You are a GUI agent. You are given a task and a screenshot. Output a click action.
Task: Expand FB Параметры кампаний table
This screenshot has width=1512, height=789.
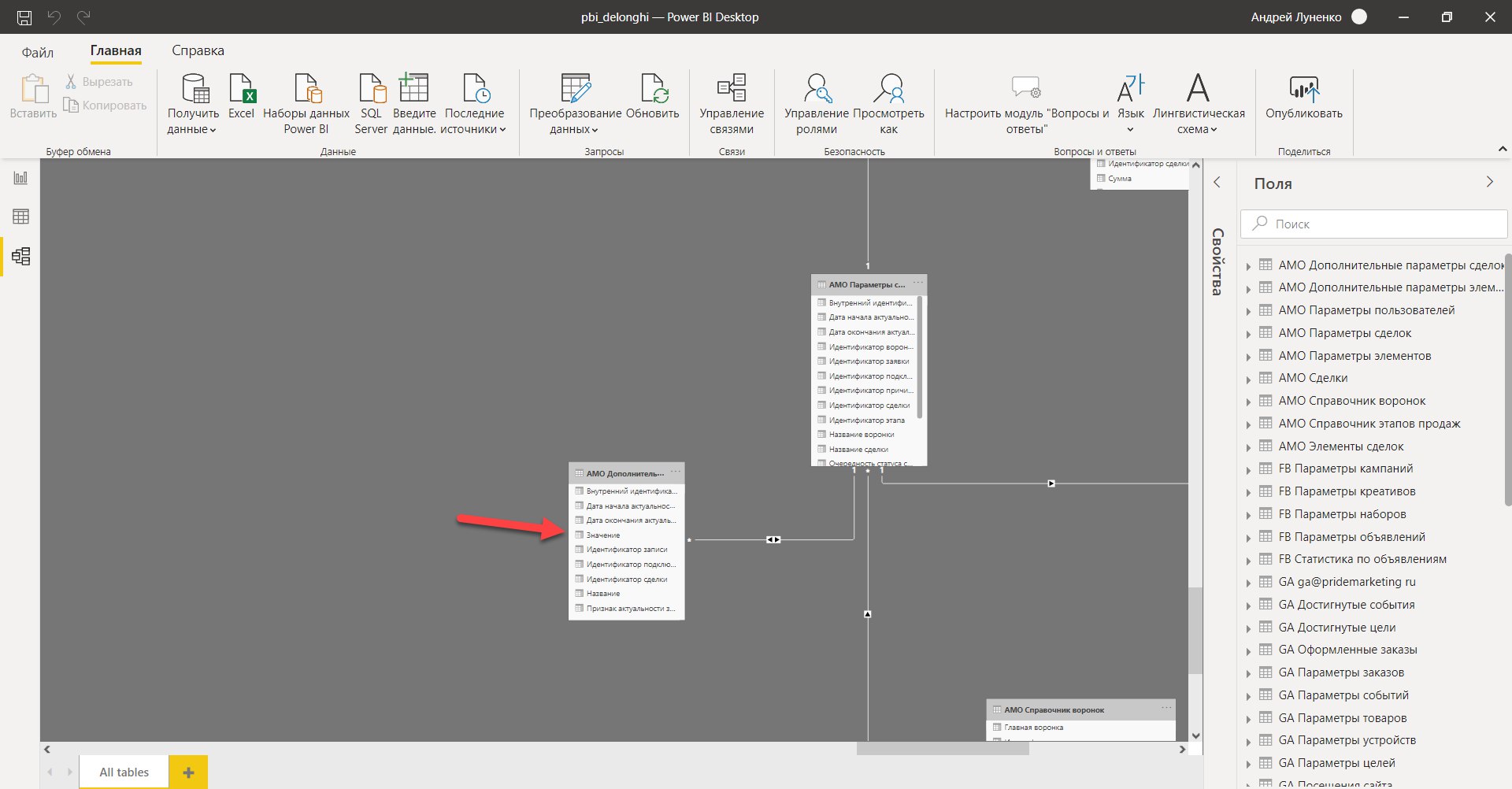1248,470
